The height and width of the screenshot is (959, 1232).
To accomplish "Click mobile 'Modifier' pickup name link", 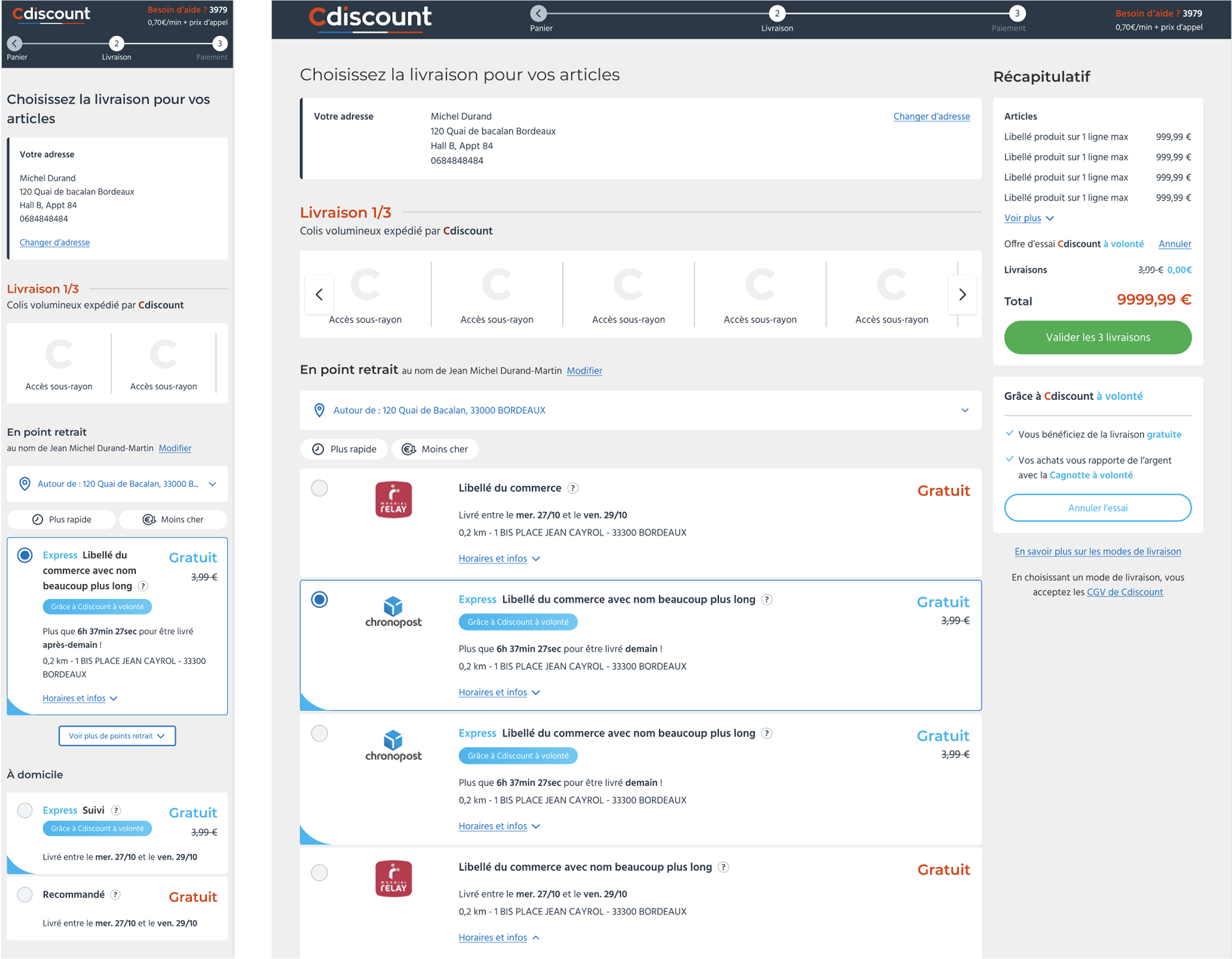I will point(175,449).
